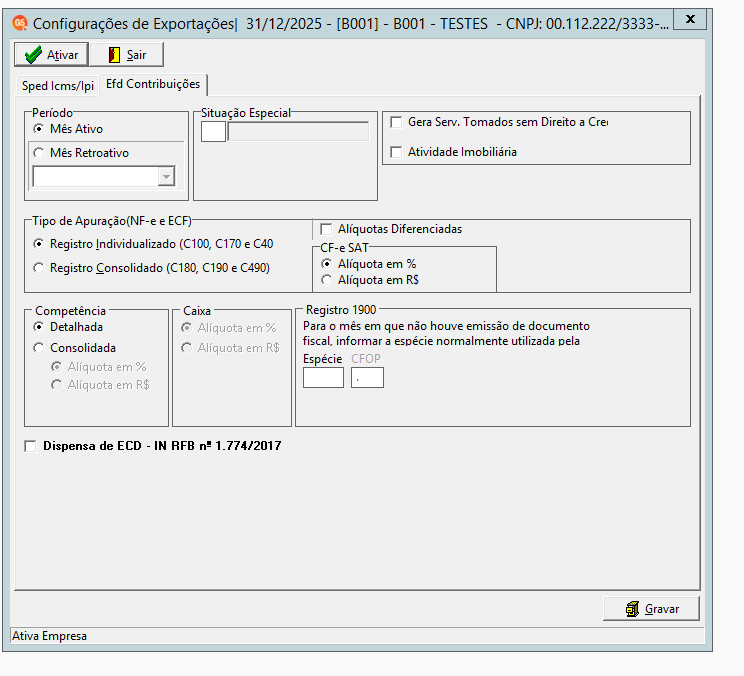The image size is (744, 676).
Task: Click the Ativa Empresa status bar text
Action: [x=49, y=636]
